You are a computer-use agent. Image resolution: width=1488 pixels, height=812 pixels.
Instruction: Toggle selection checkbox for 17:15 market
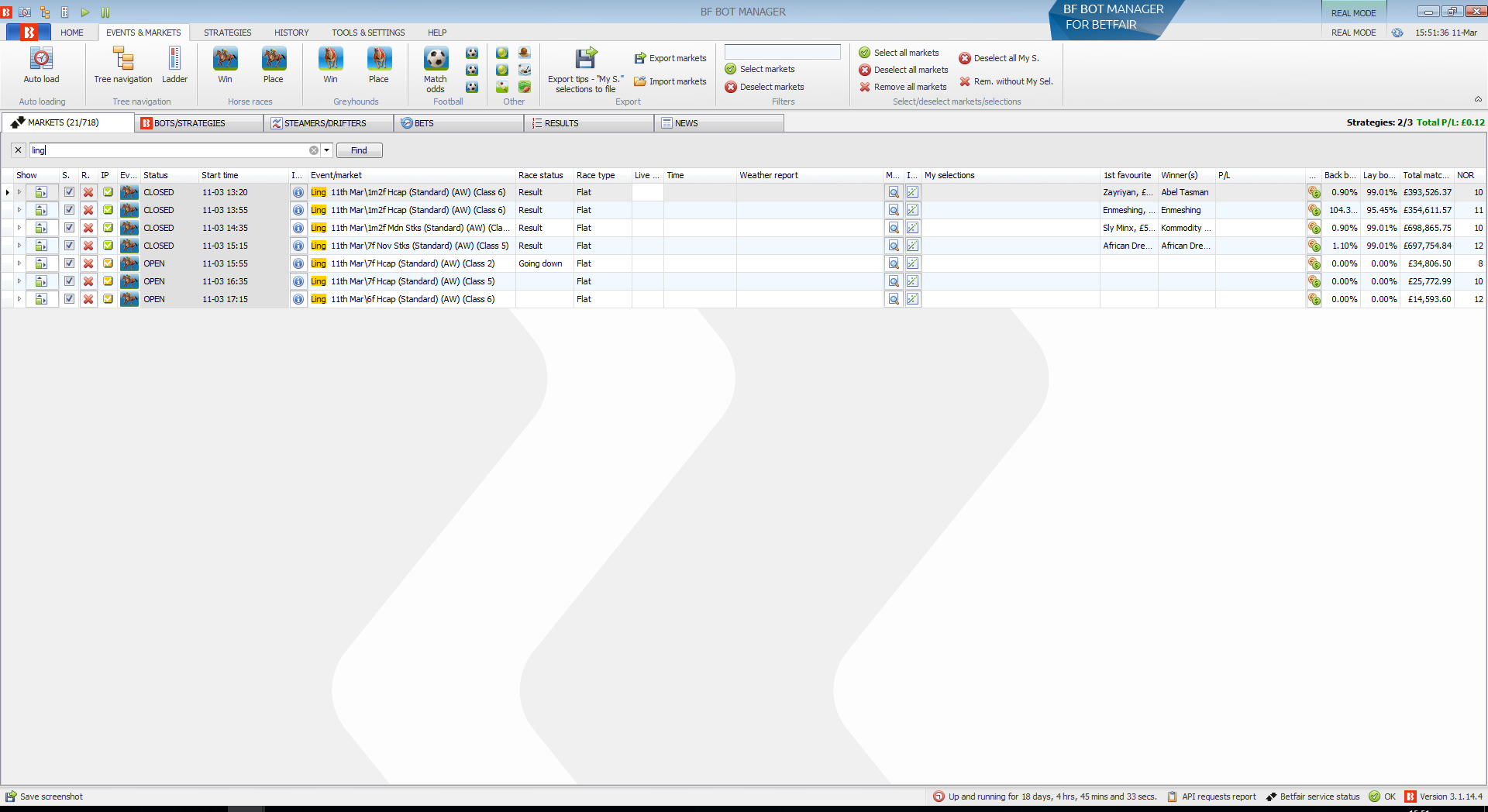pos(69,299)
